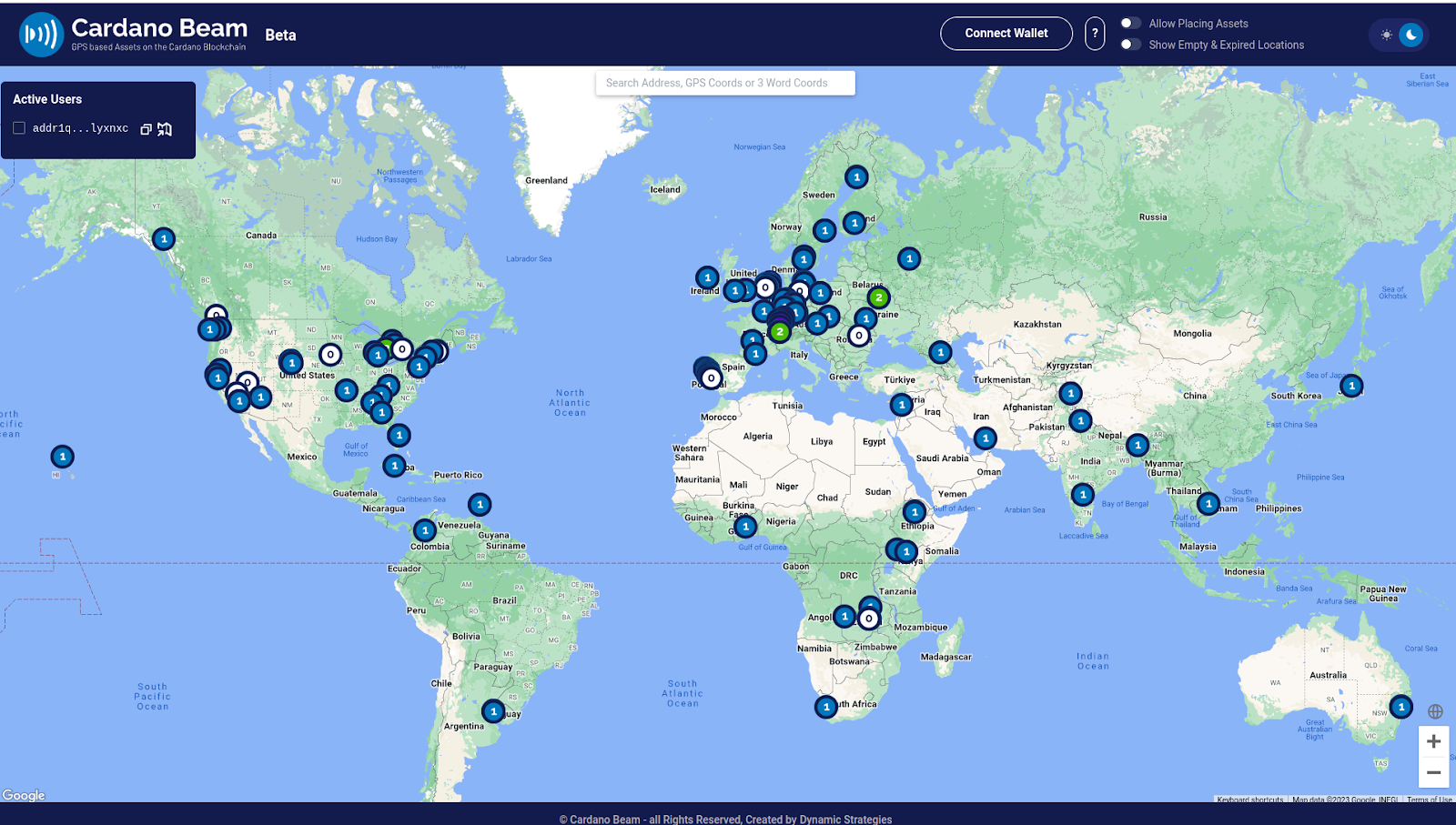Select the marker in northwest Canada
1456x825 pixels.
coord(163,239)
